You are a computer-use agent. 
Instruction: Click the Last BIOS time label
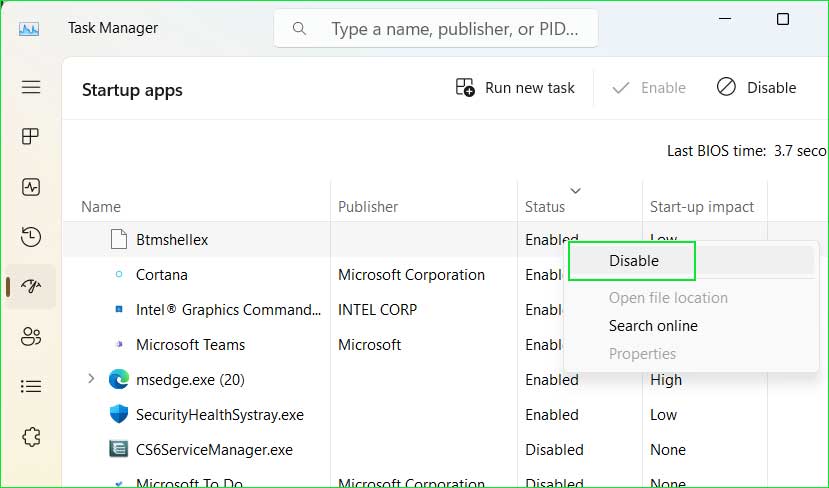tap(716, 151)
